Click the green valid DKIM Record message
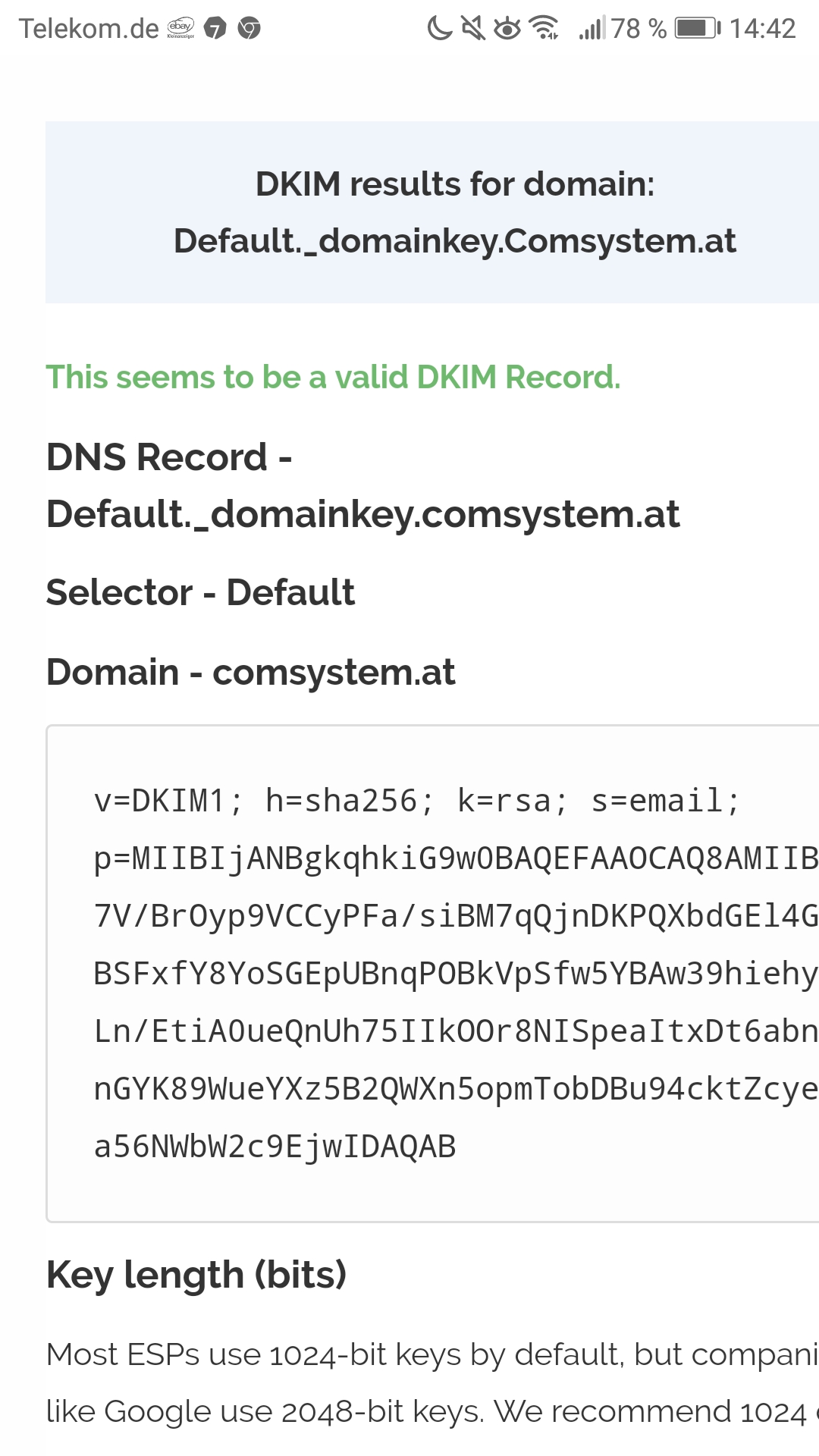Viewport: 819px width, 1456px height. coord(333,377)
